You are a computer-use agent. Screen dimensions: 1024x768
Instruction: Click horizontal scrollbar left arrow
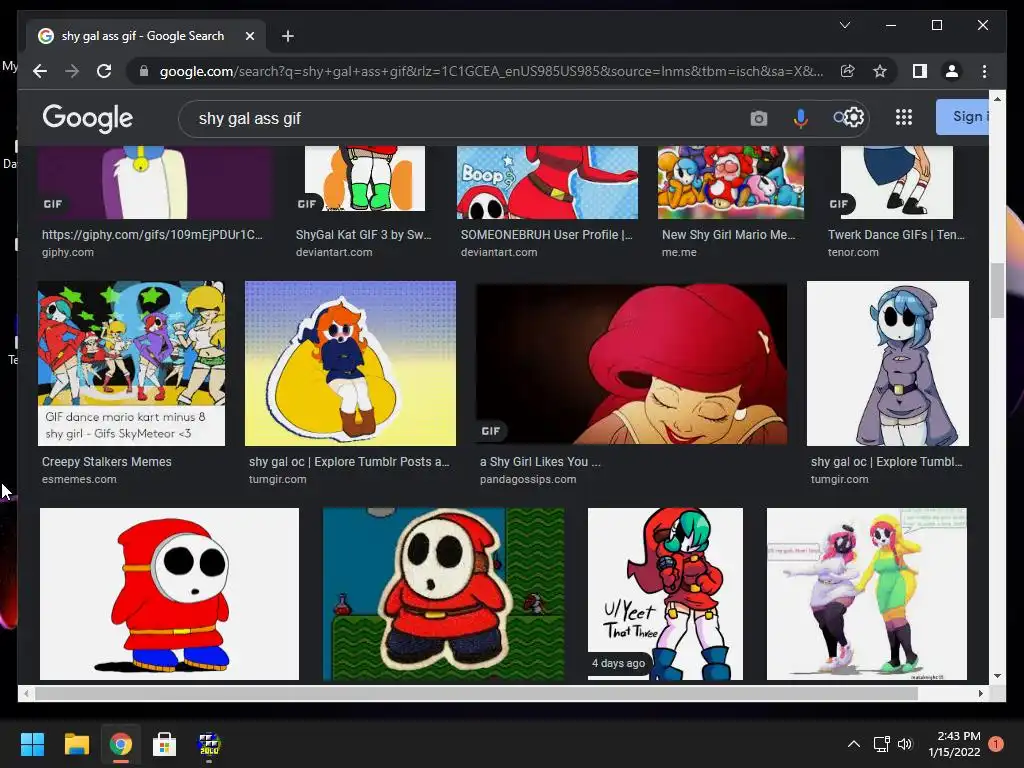tap(25, 694)
